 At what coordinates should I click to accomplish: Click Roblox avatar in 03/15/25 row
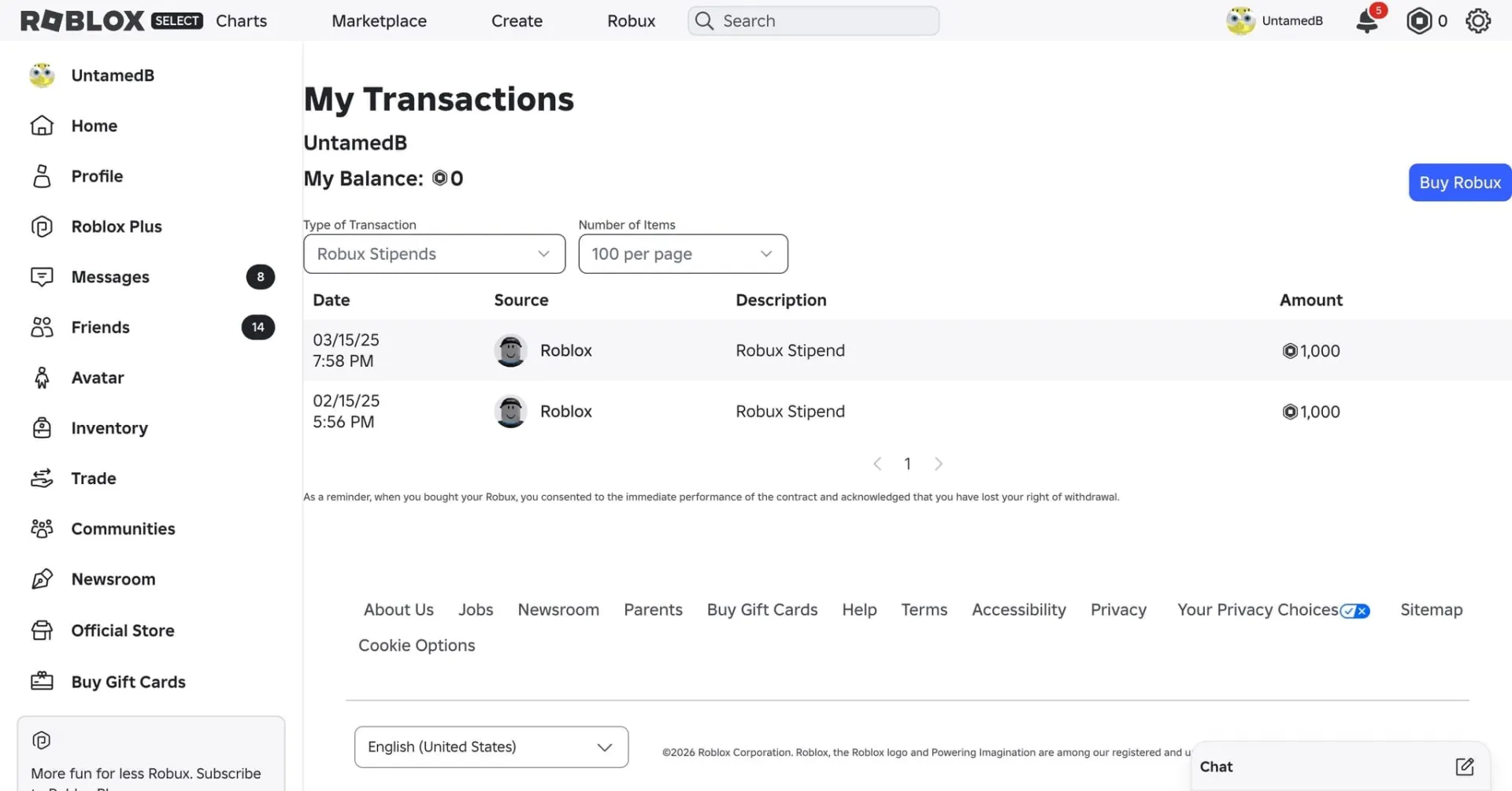(510, 350)
